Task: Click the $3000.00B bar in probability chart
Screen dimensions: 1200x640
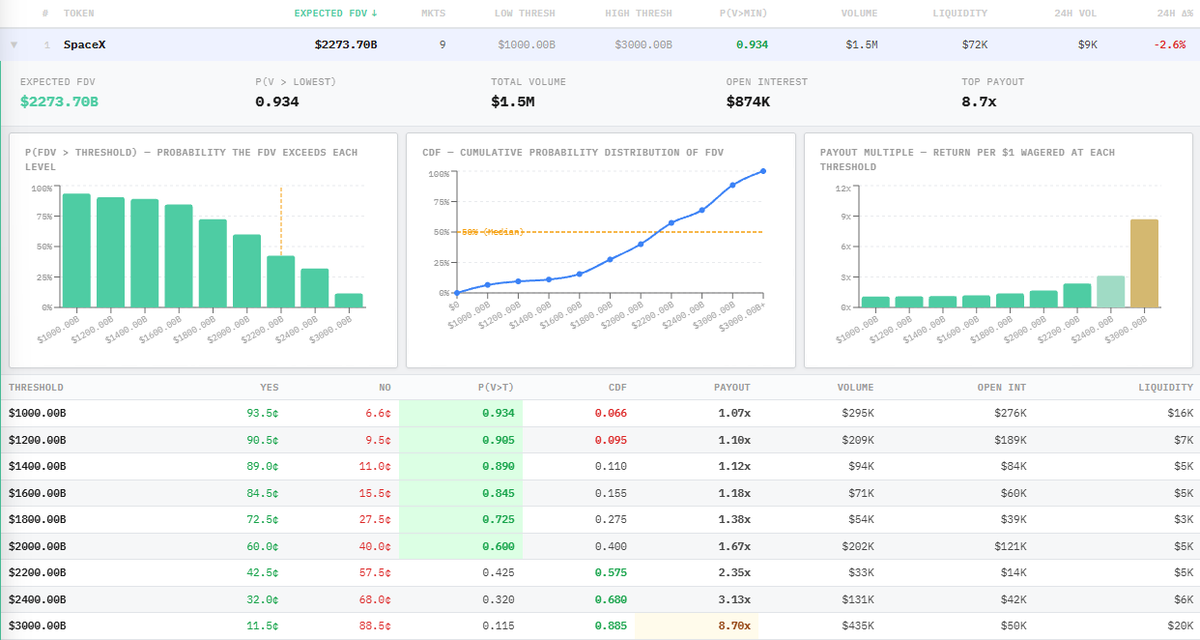Action: [x=349, y=300]
